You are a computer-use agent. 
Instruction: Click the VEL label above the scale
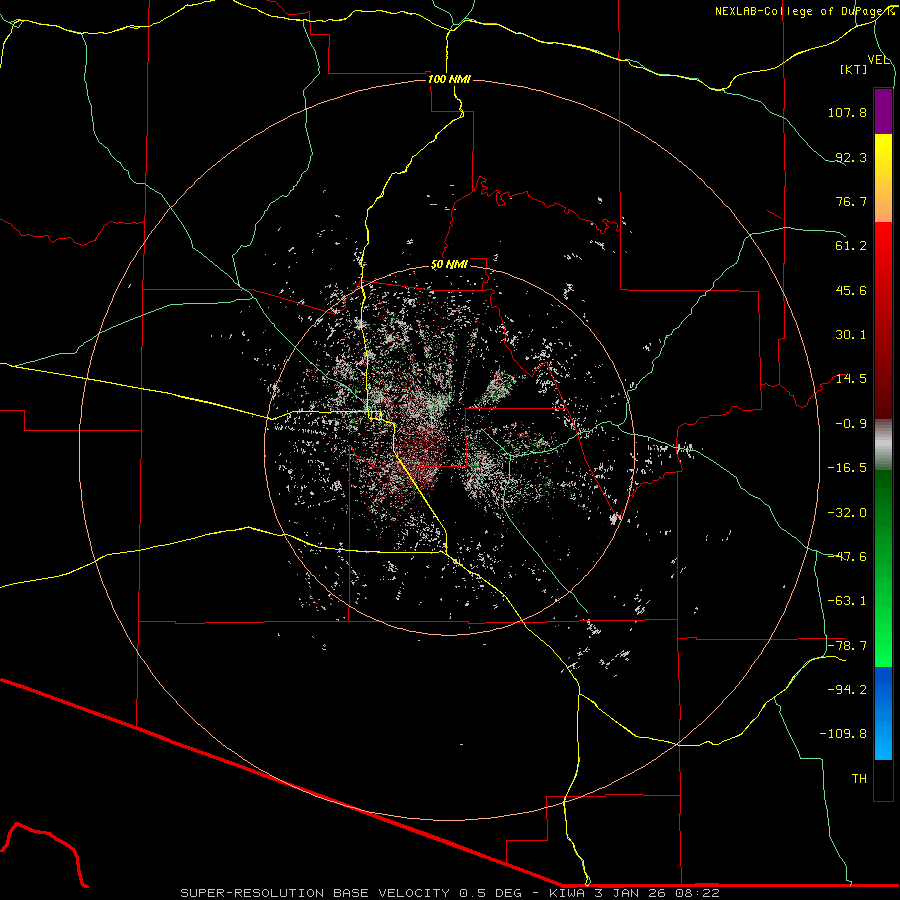pos(879,59)
